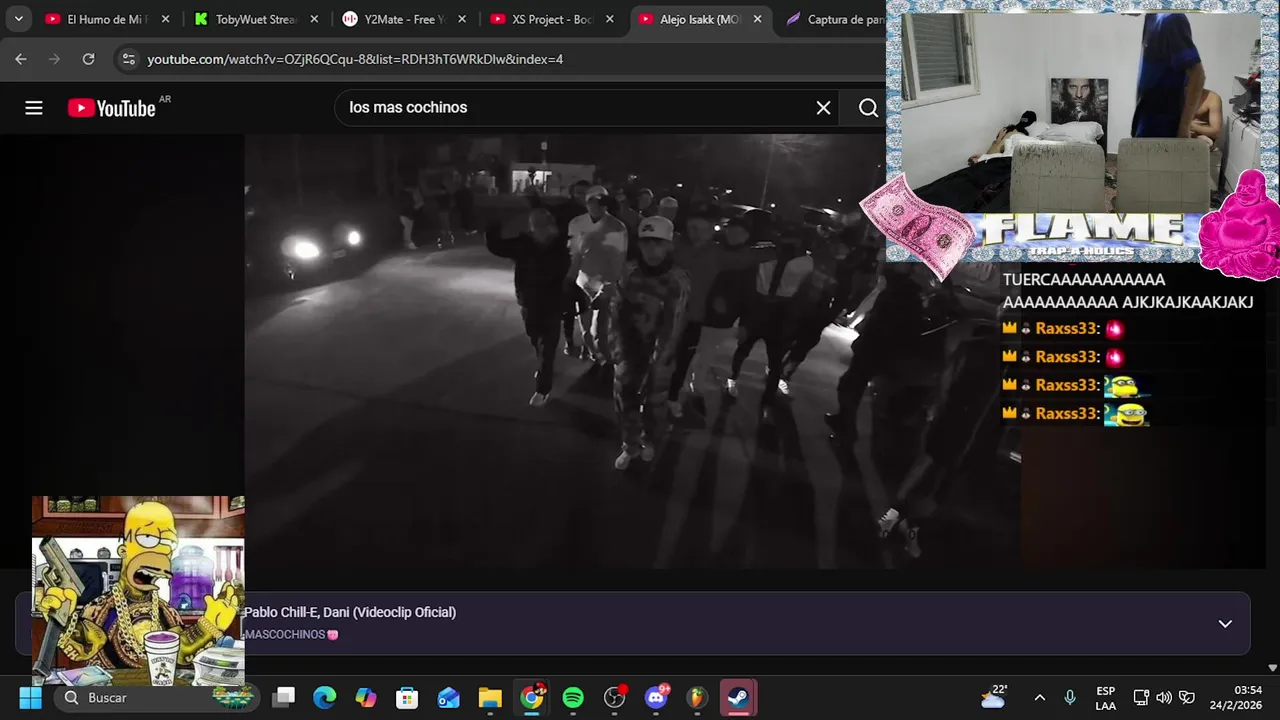Switch to the XS Project tab
Image resolution: width=1280 pixels, height=720 pixels.
click(541, 19)
